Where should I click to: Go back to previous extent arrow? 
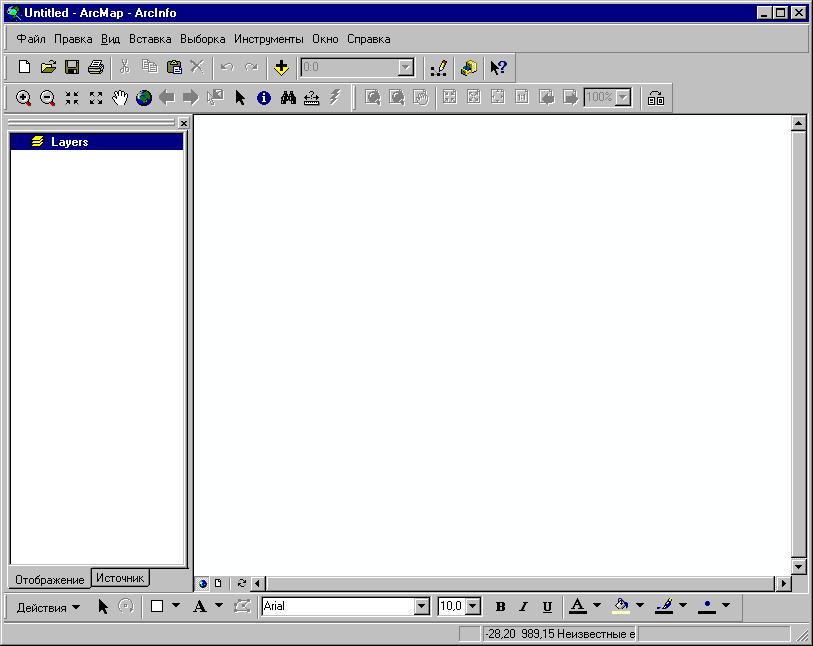coord(167,97)
